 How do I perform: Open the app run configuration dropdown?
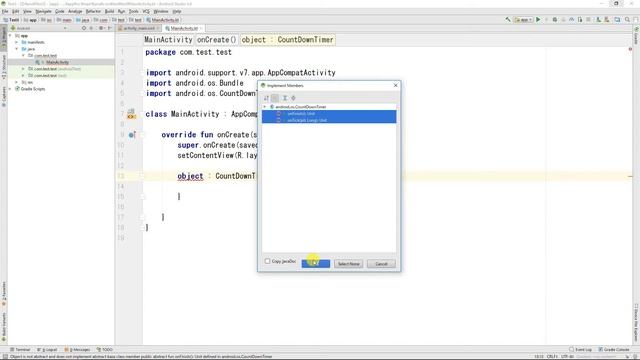coord(523,20)
